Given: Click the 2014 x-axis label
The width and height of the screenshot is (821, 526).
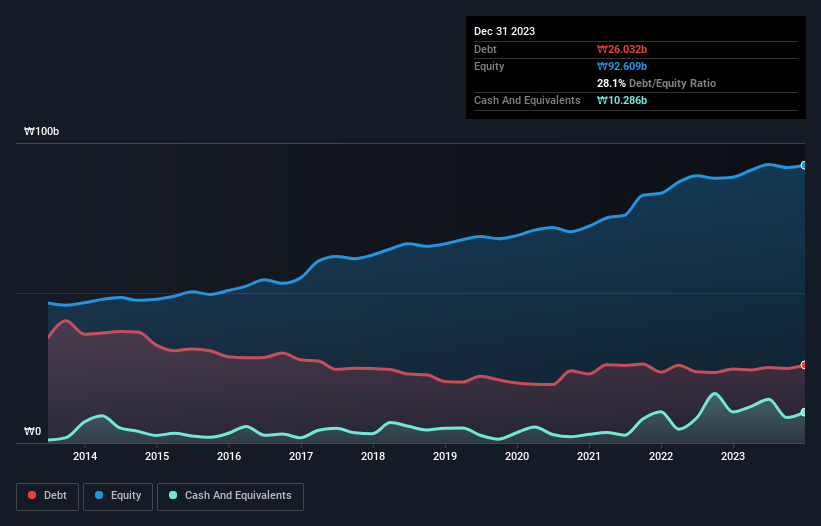Looking at the screenshot, I should point(85,456).
